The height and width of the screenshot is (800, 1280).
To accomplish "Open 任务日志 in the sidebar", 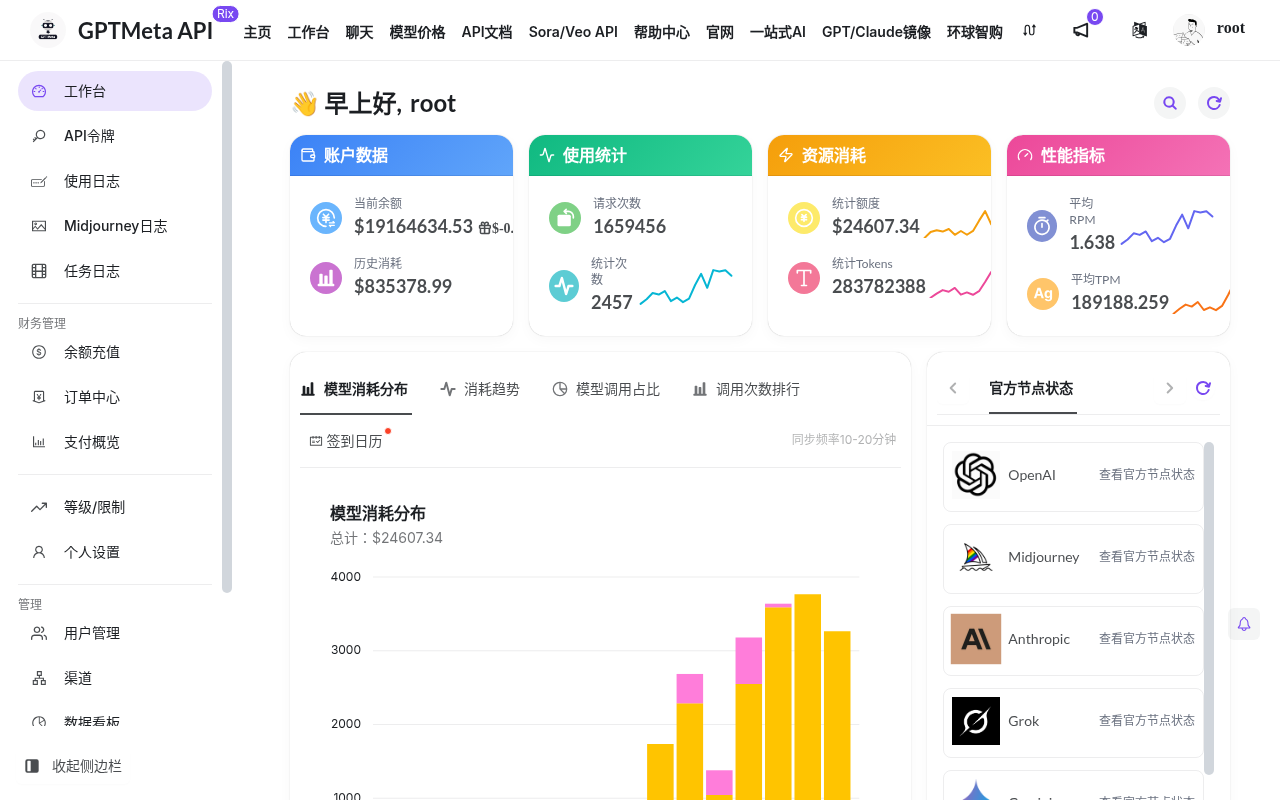I will [x=115, y=271].
